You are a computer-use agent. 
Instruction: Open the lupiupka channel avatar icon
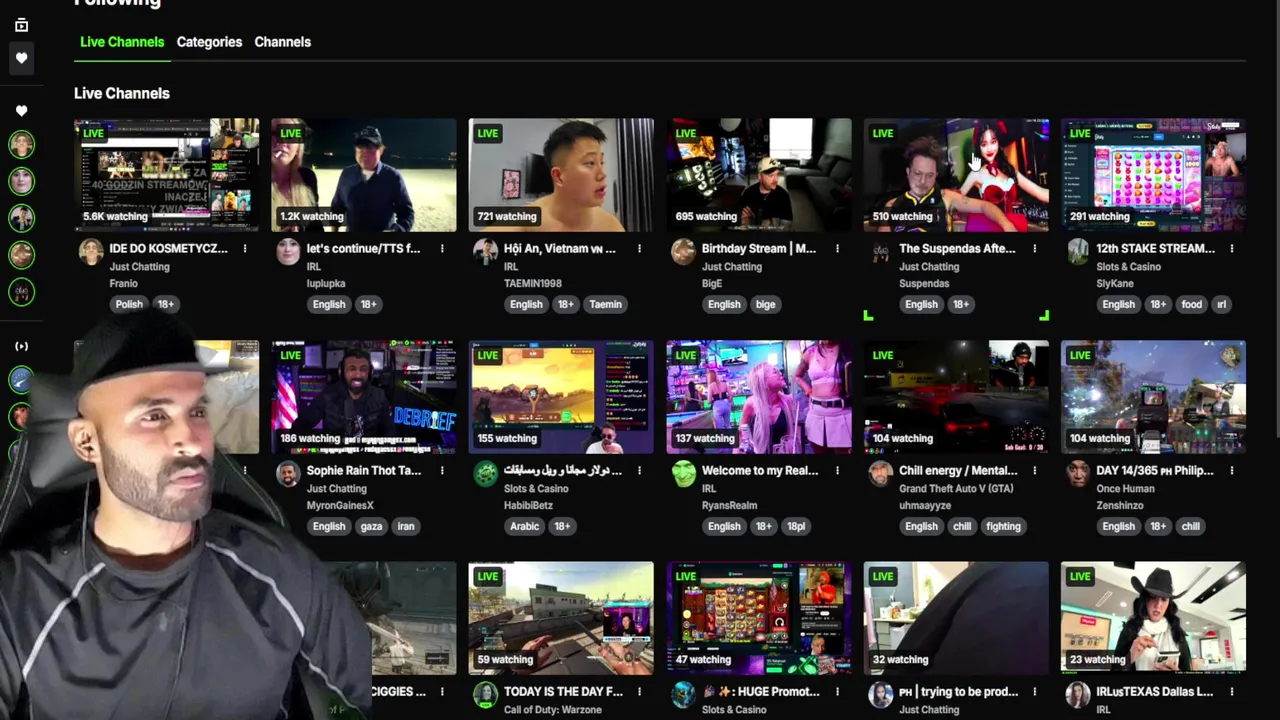[x=288, y=252]
